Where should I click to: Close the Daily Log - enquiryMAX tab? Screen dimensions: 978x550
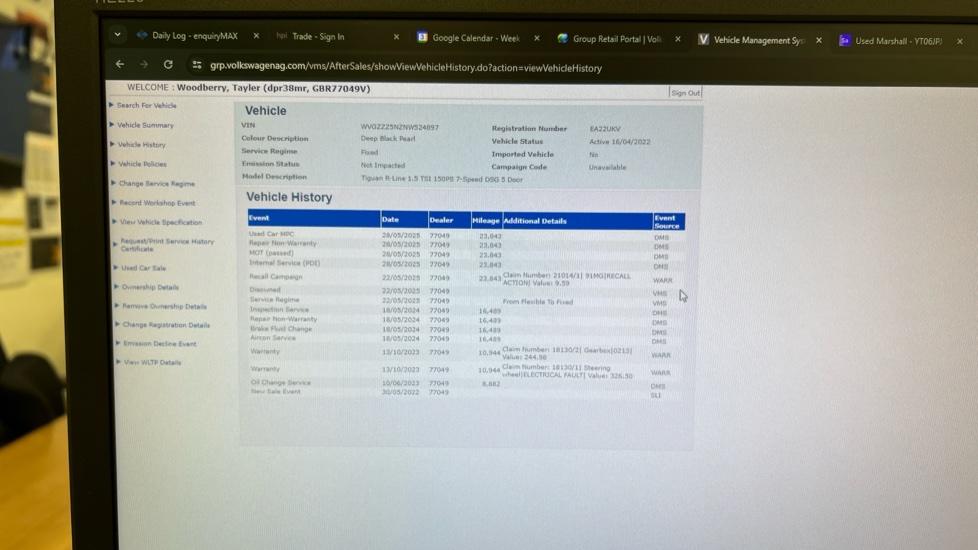(256, 36)
